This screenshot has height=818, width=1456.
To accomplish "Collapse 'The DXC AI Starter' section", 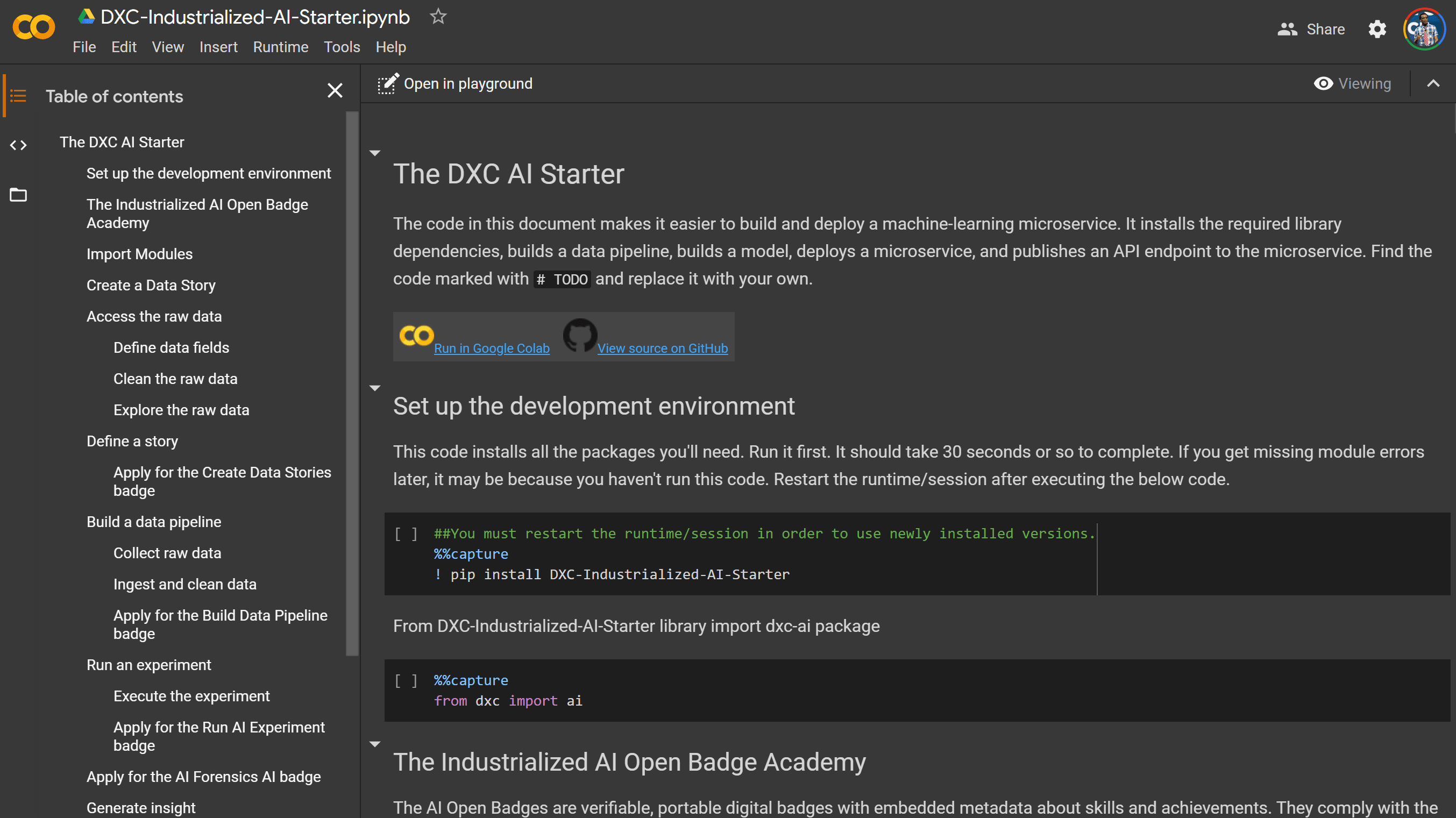I will [375, 153].
